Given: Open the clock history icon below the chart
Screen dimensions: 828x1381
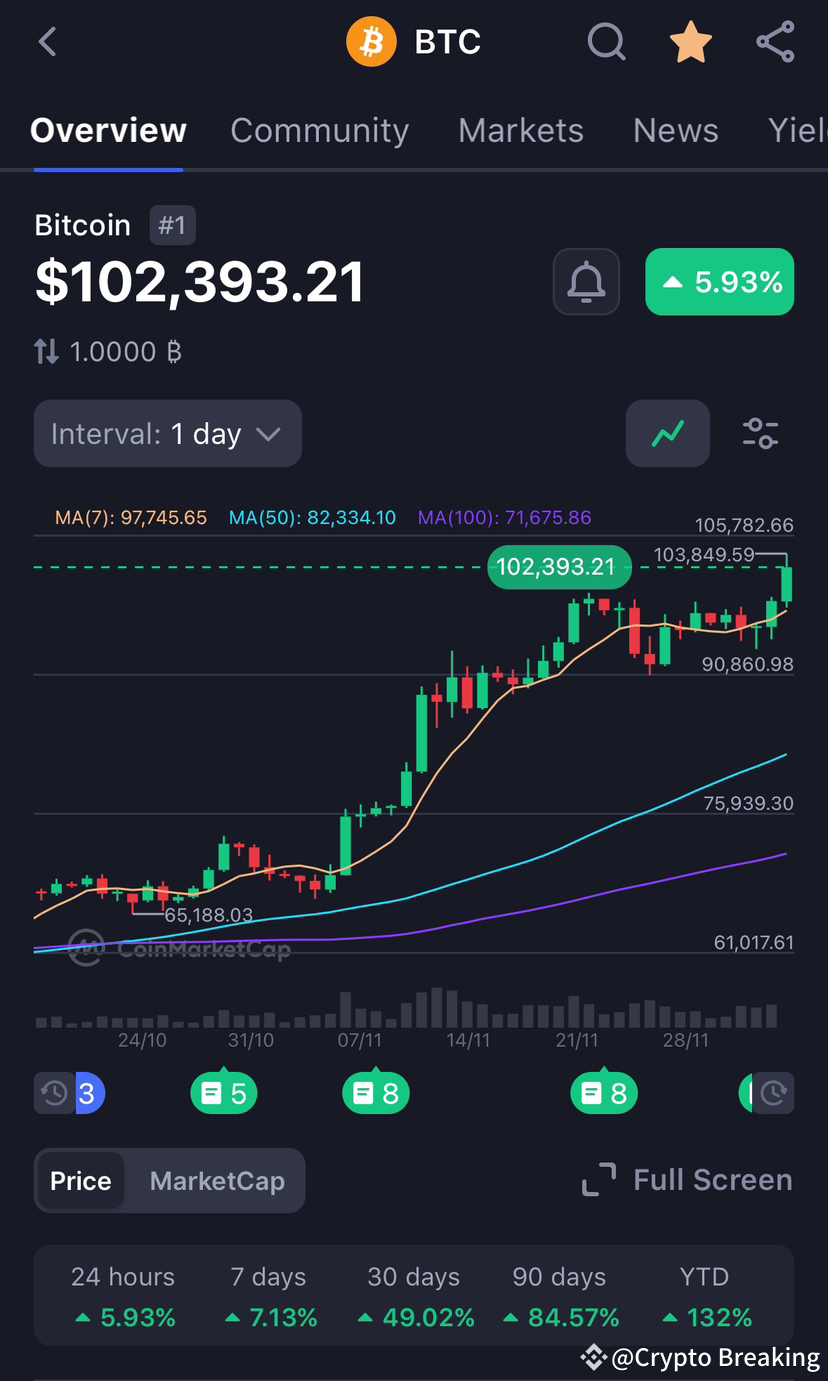Looking at the screenshot, I should pyautogui.click(x=54, y=1093).
